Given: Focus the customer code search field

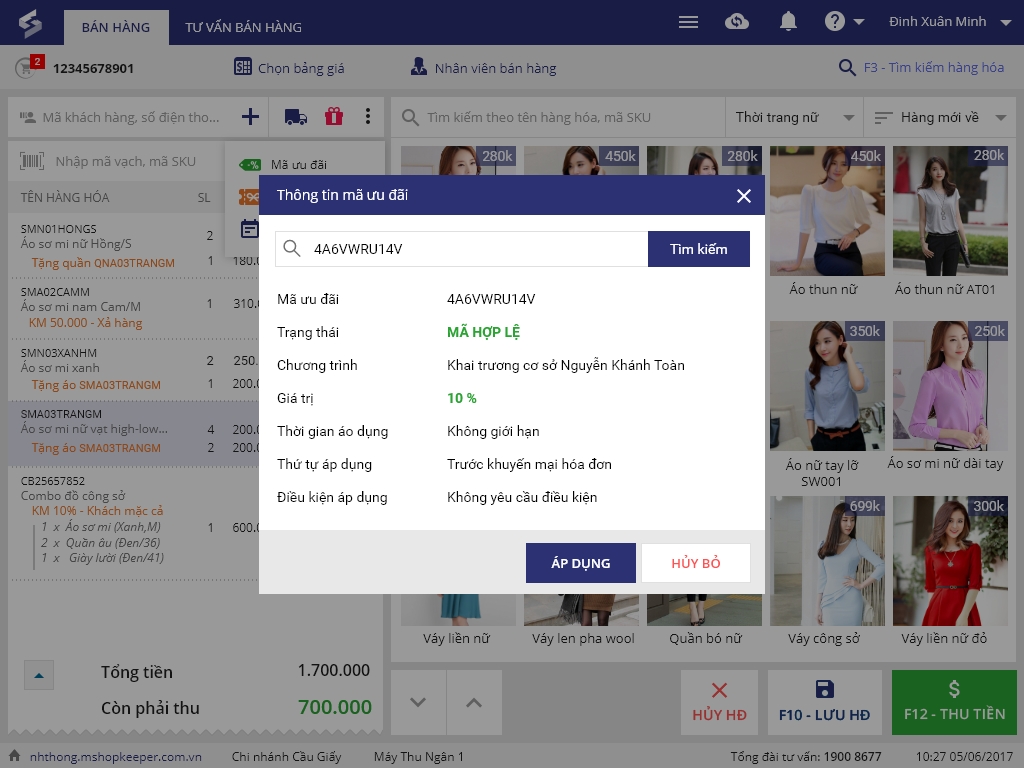Looking at the screenshot, I should point(131,118).
